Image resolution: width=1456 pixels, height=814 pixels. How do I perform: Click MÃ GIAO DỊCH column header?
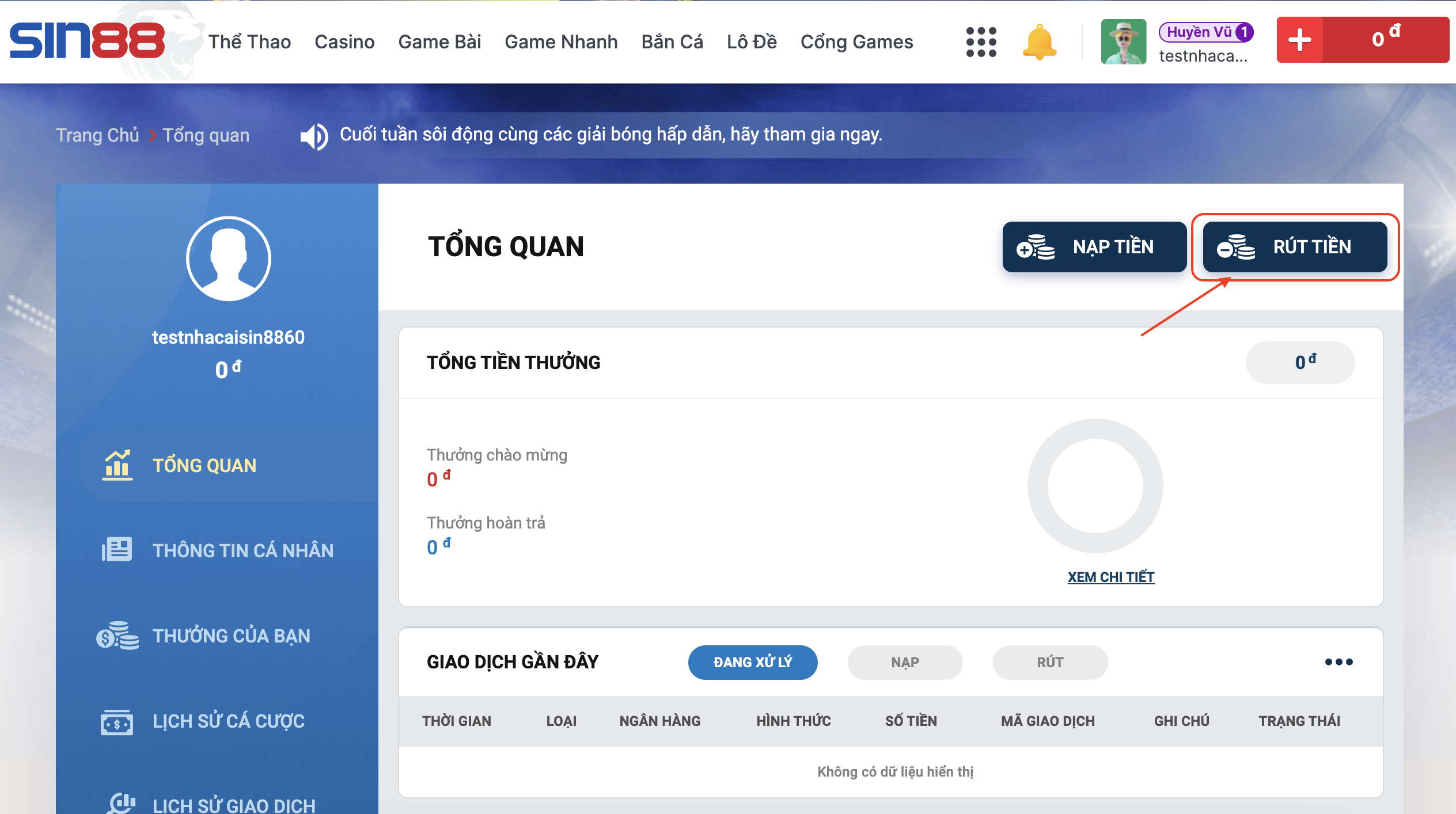[1048, 721]
